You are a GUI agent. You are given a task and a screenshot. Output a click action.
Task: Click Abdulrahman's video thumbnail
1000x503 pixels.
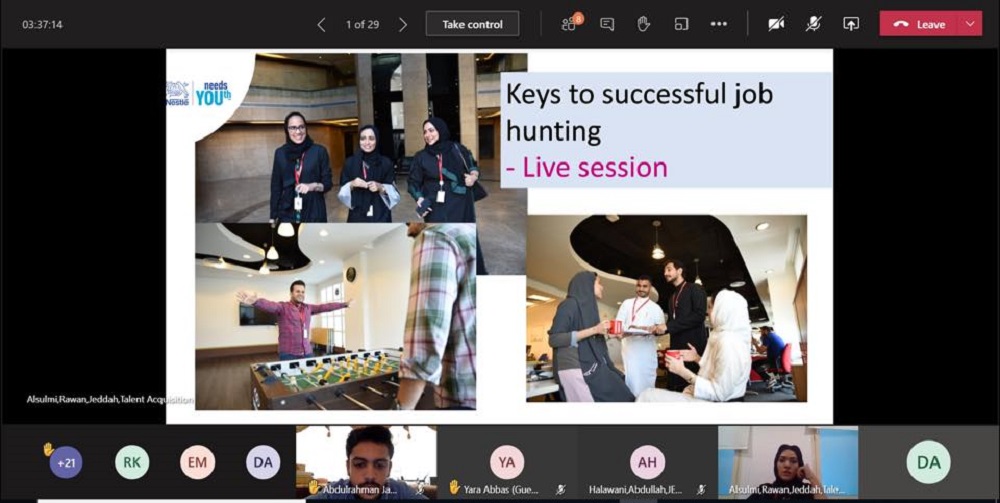[366, 460]
